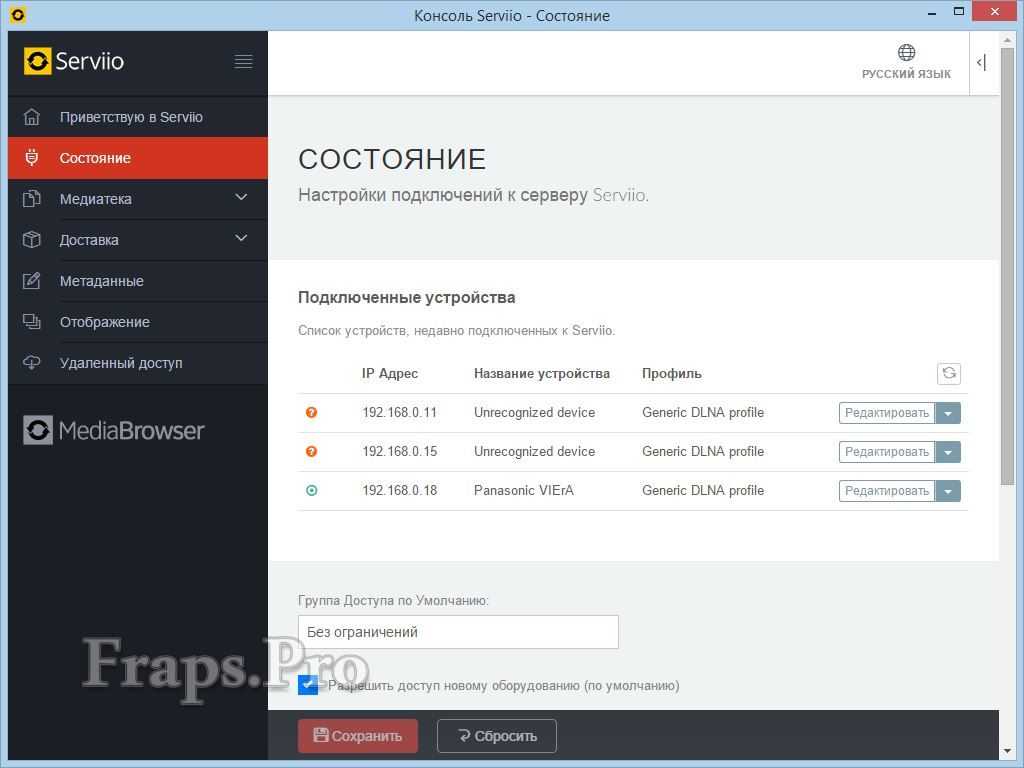Reset settings with the Сбросить button
The width and height of the screenshot is (1024, 768).
[497, 736]
